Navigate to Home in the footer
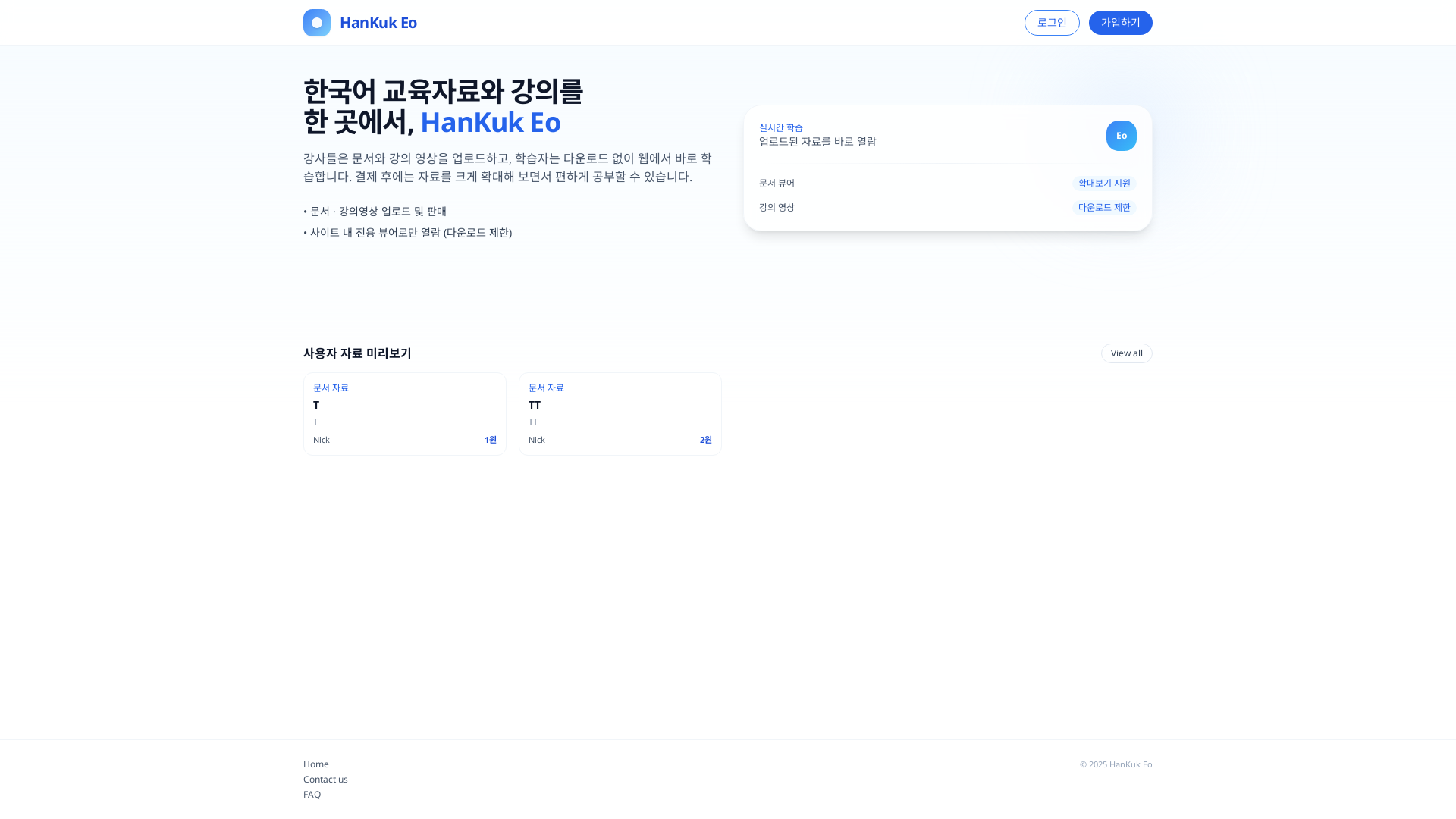The image size is (1456, 819). tap(316, 764)
